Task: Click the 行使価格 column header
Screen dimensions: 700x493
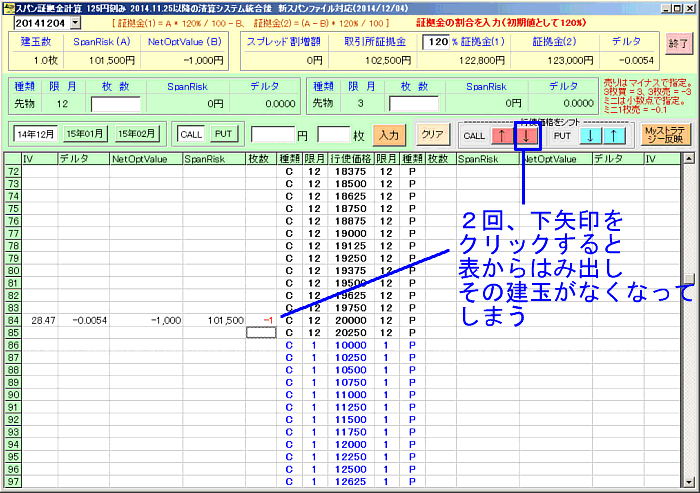Action: [x=351, y=159]
